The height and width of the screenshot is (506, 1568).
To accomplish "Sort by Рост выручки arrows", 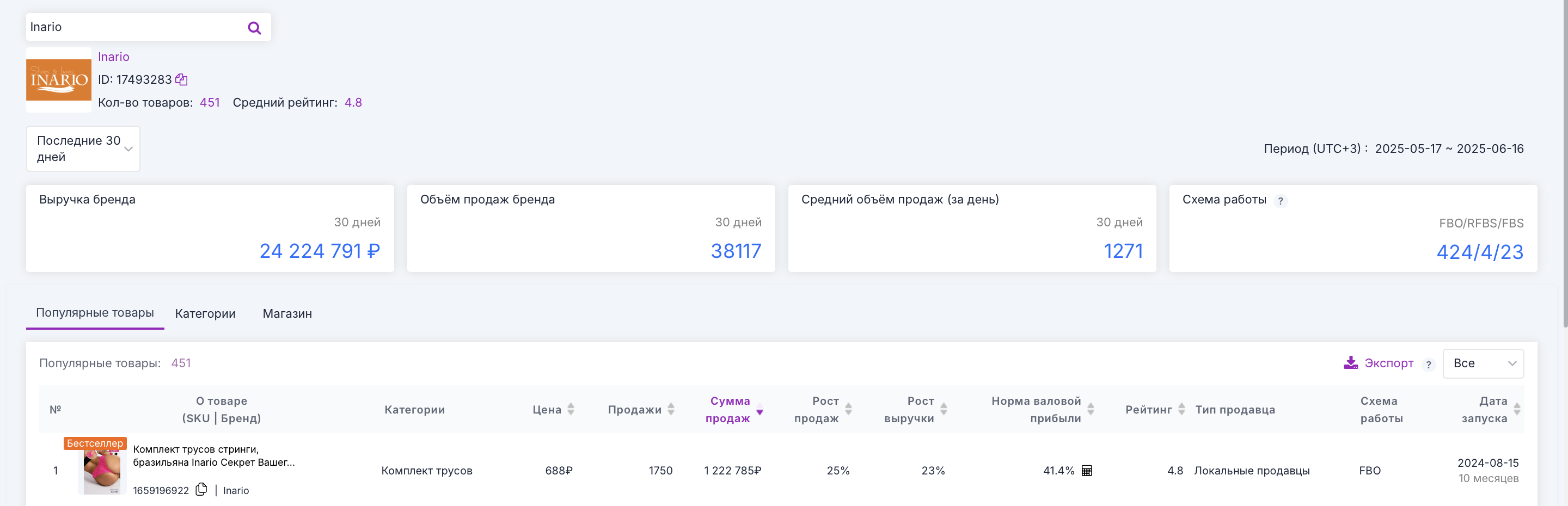I will click(x=944, y=409).
